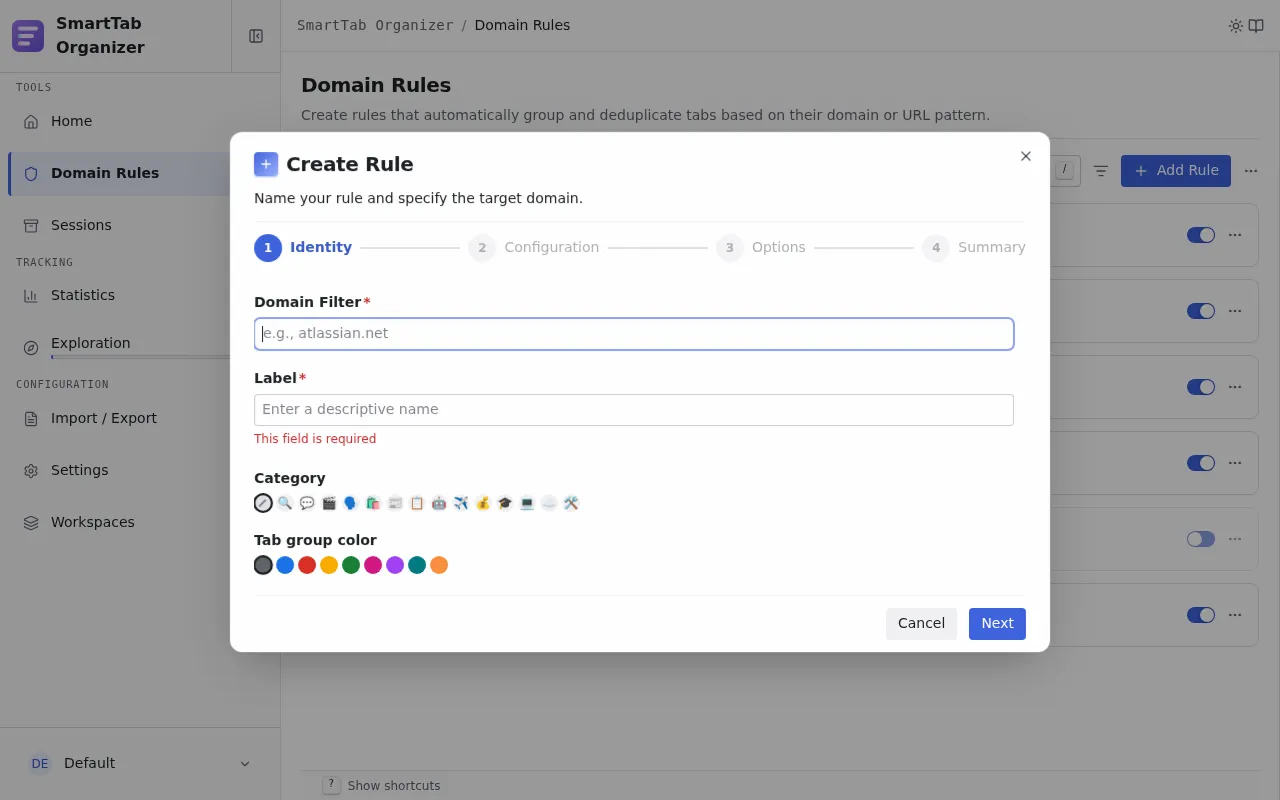This screenshot has height=800, width=1280.
Task: Select the shopping bags category icon
Action: (373, 503)
